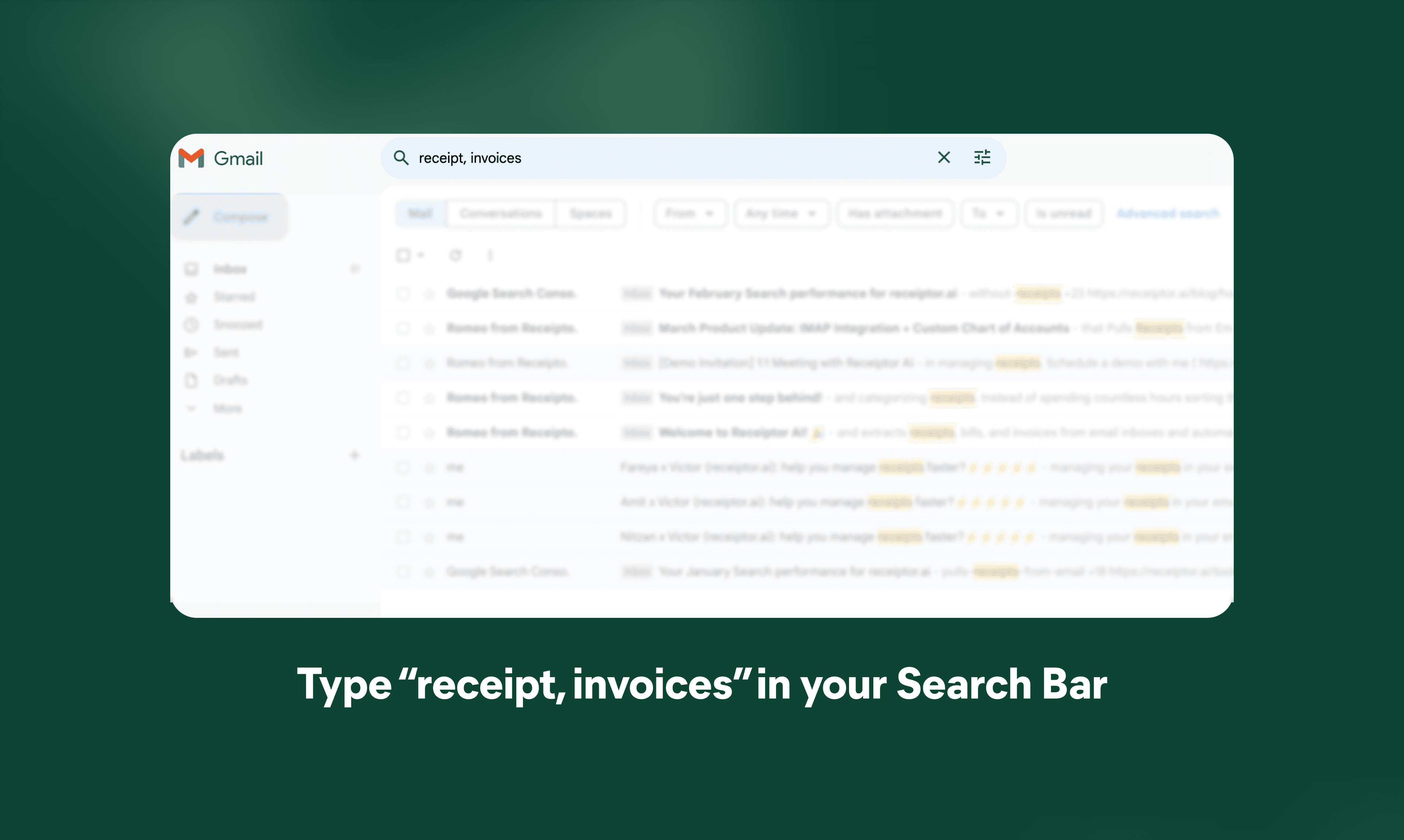Click the search magnifier icon
The width and height of the screenshot is (1404, 840).
click(401, 157)
